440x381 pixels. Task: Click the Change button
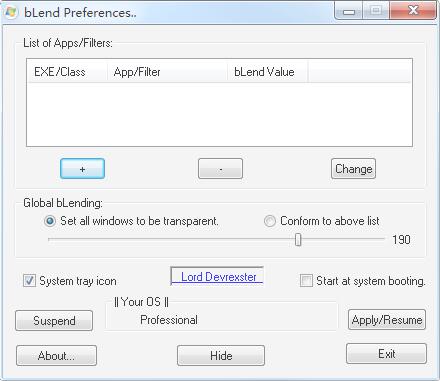(353, 169)
